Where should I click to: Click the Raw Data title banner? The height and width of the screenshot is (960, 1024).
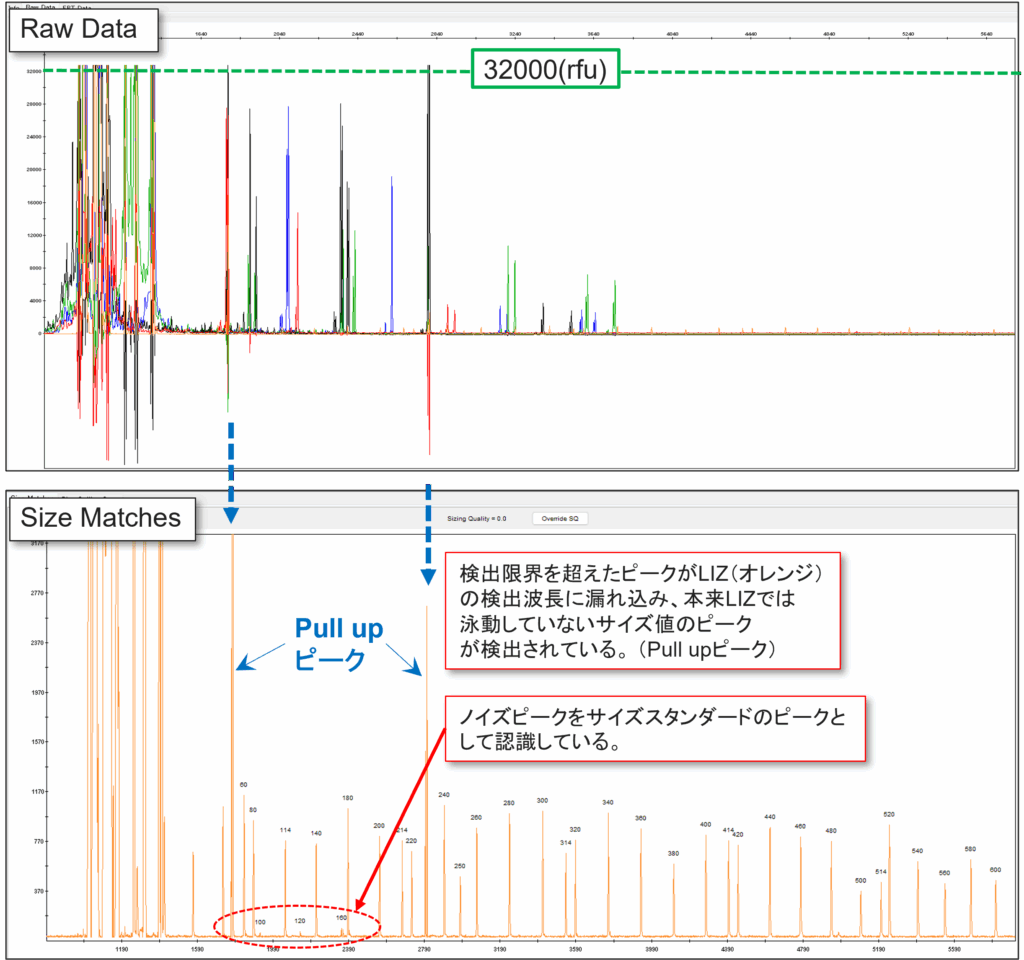[x=83, y=31]
